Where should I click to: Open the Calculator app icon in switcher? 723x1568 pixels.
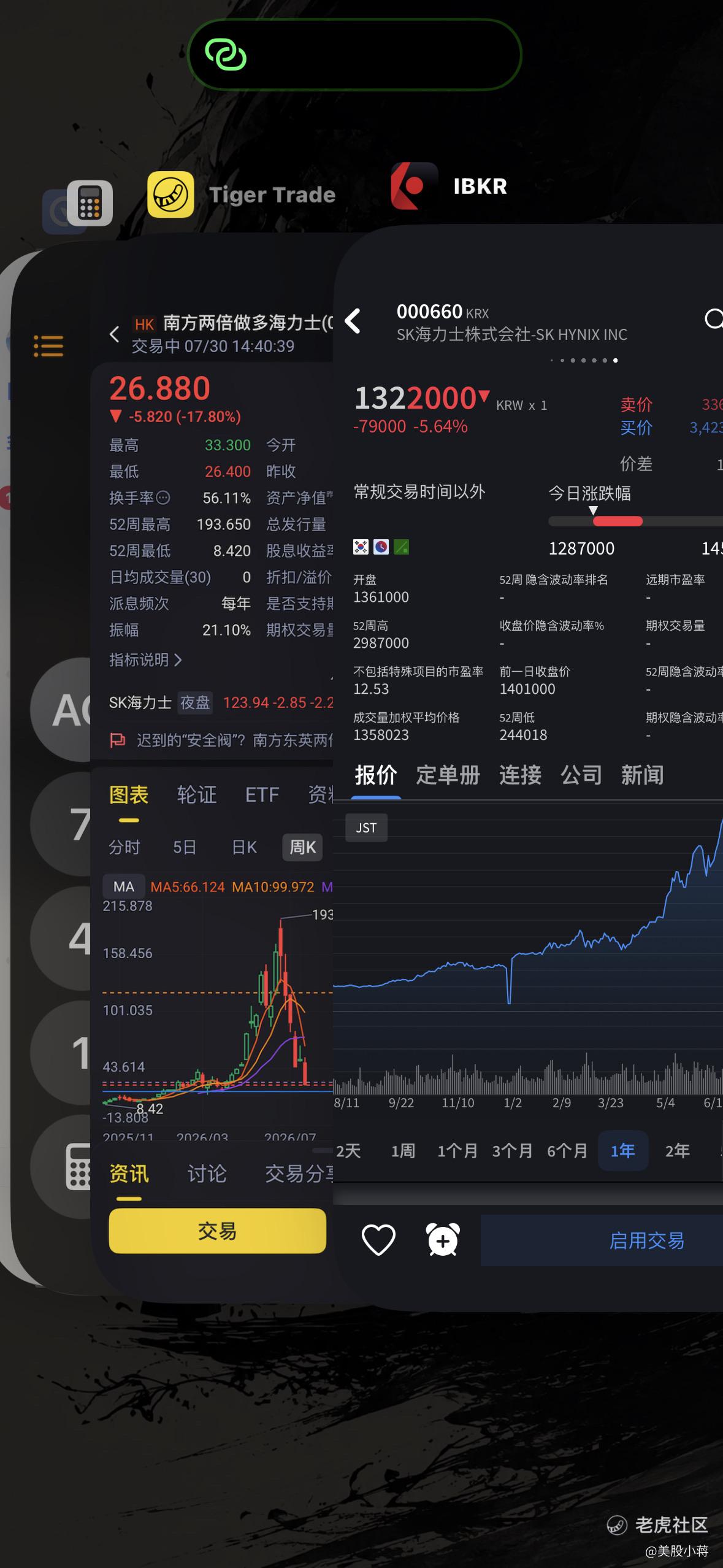pyautogui.click(x=90, y=203)
